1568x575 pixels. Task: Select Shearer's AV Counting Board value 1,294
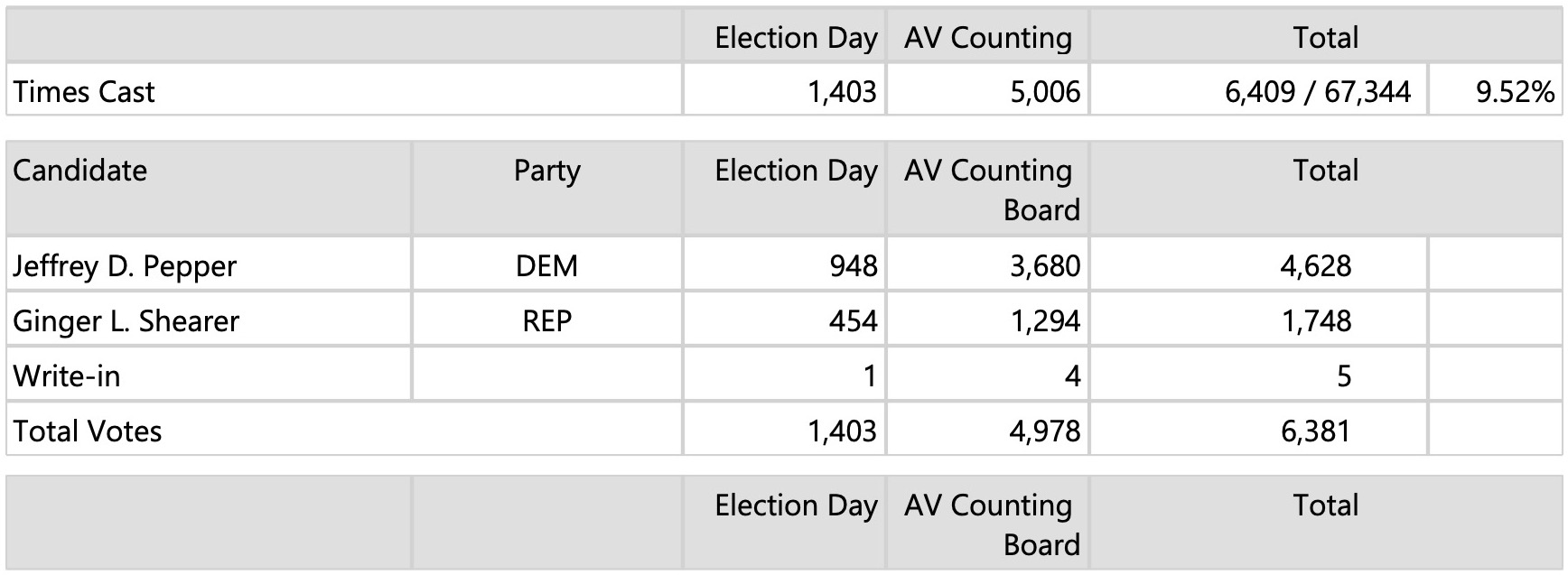pos(1045,321)
